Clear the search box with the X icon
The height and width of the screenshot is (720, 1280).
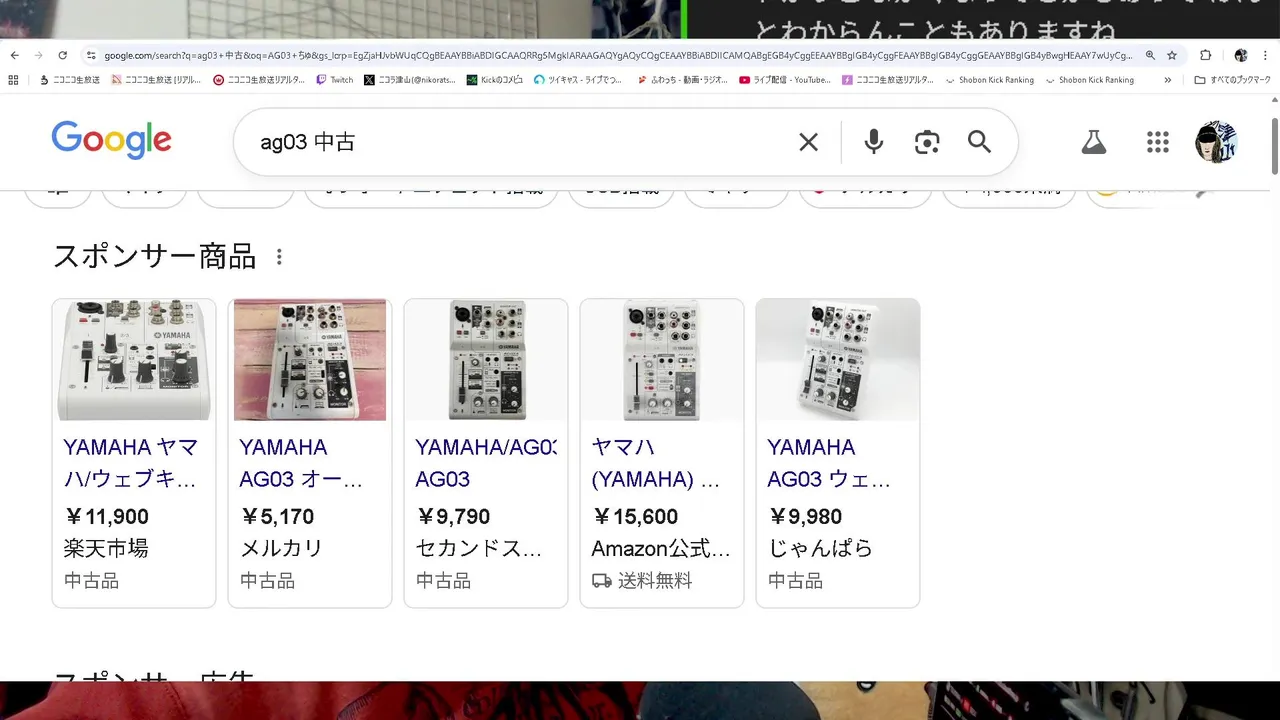coord(809,142)
